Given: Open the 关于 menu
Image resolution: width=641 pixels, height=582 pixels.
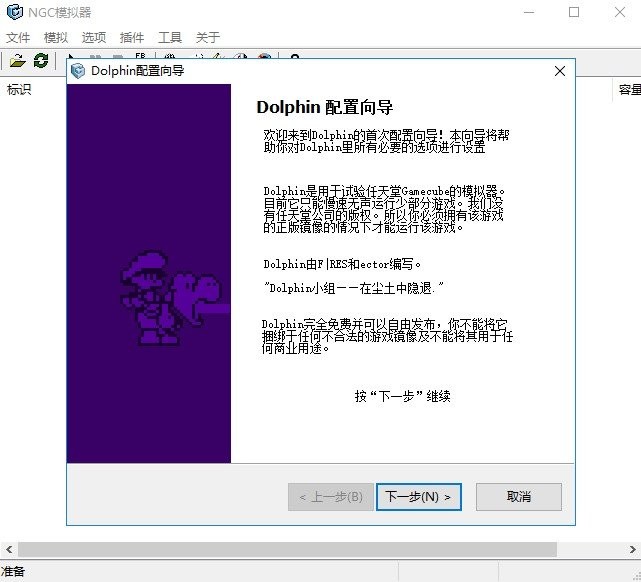Looking at the screenshot, I should point(208,38).
